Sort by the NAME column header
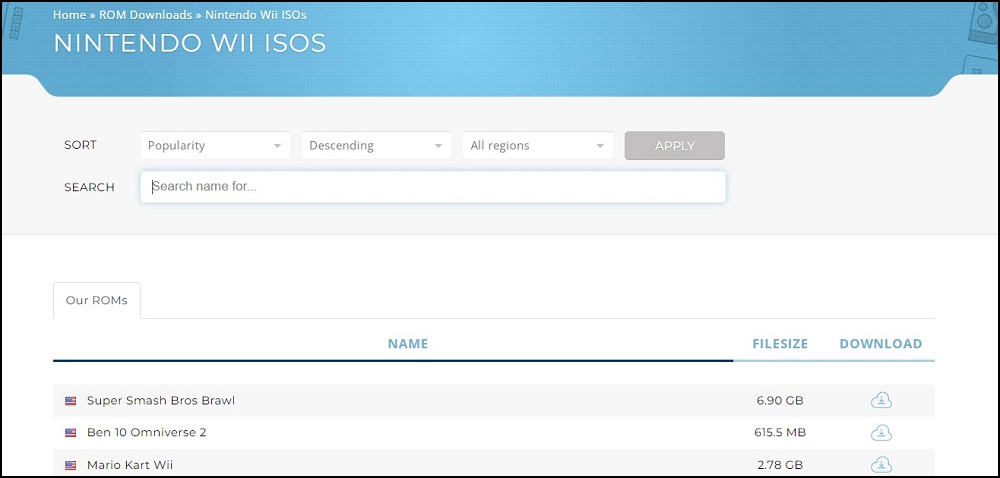1000x478 pixels. coord(408,344)
